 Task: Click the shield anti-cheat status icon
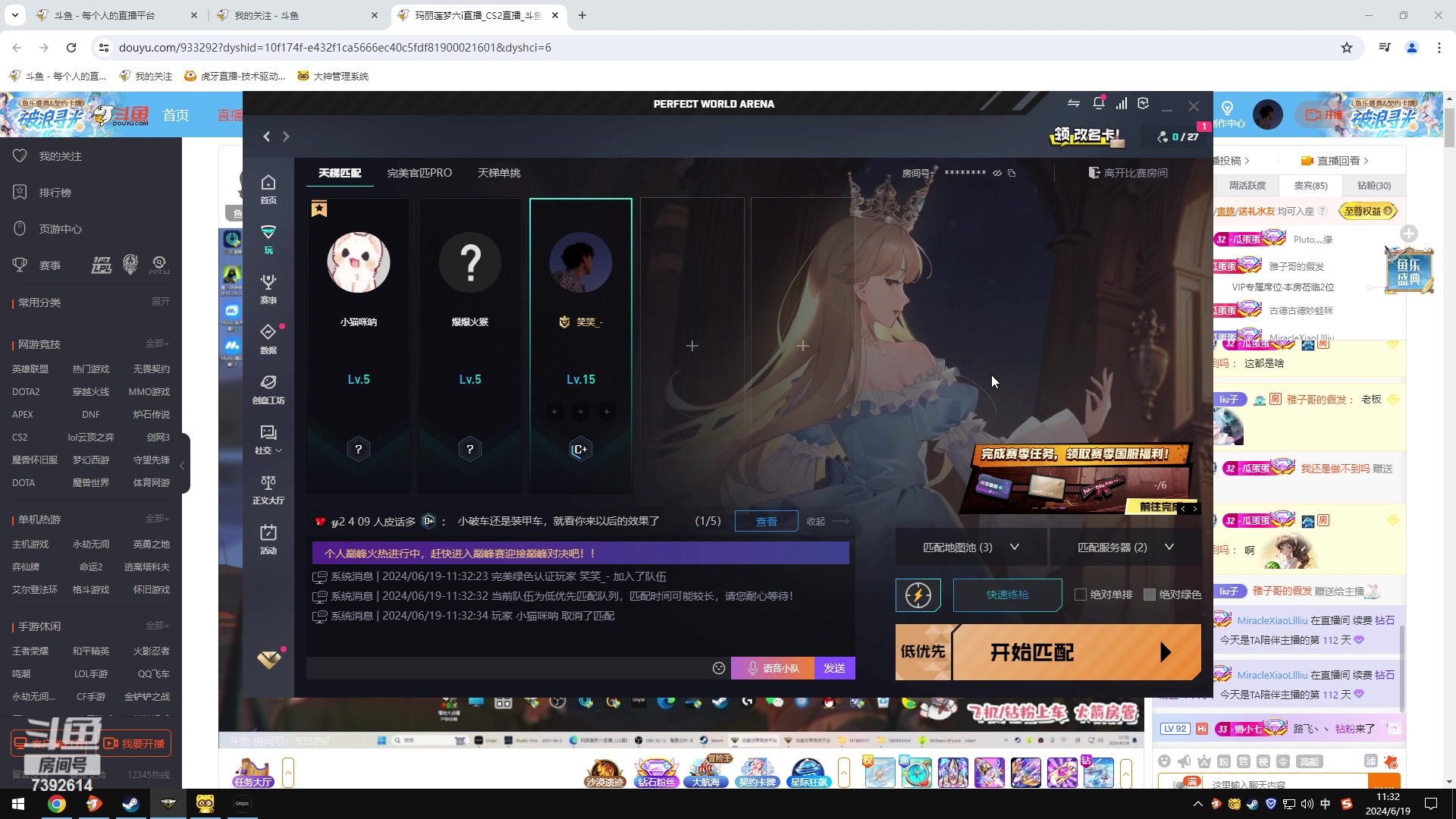(x=1144, y=104)
